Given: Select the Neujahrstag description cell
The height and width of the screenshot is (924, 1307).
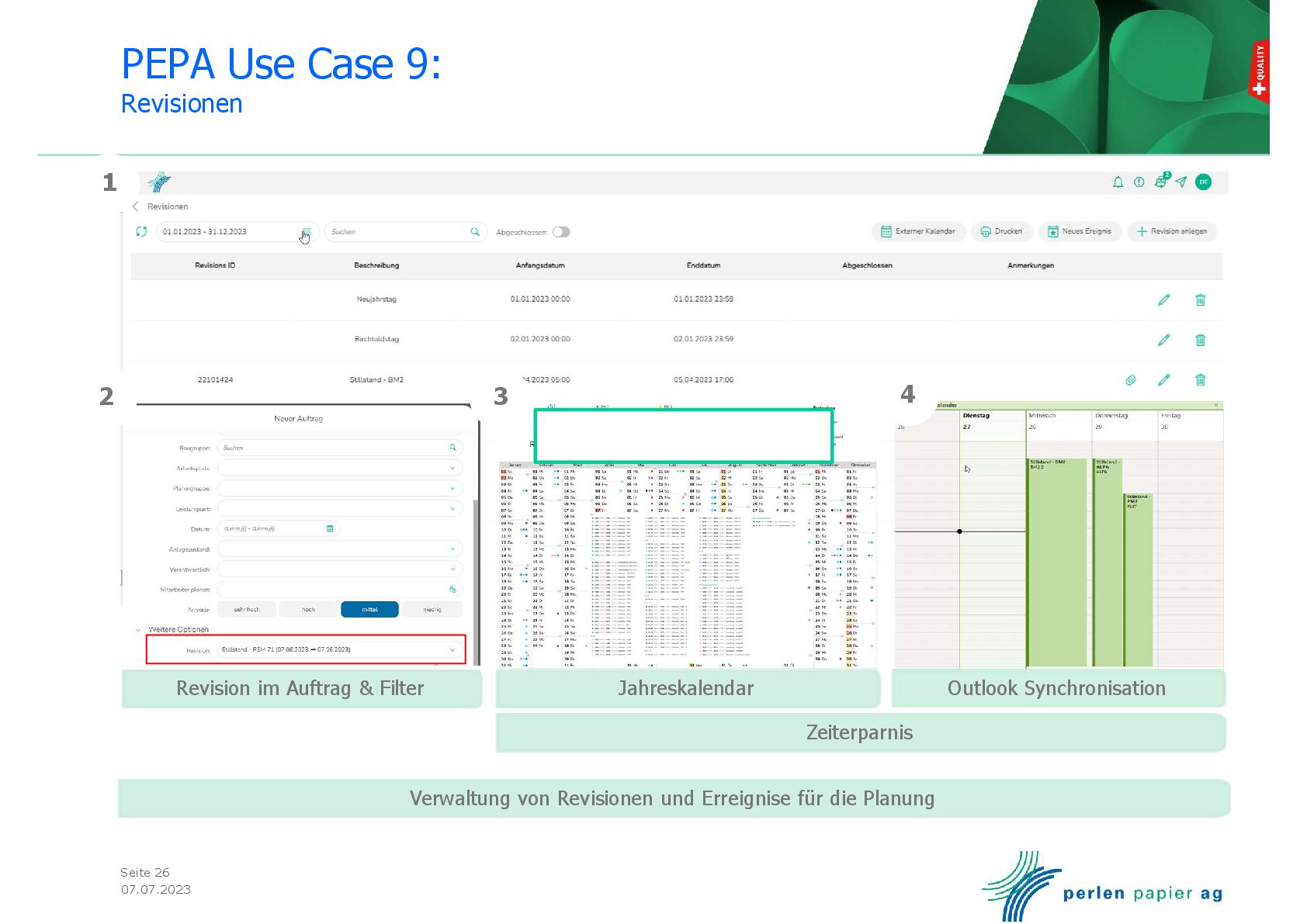Looking at the screenshot, I should tap(376, 299).
